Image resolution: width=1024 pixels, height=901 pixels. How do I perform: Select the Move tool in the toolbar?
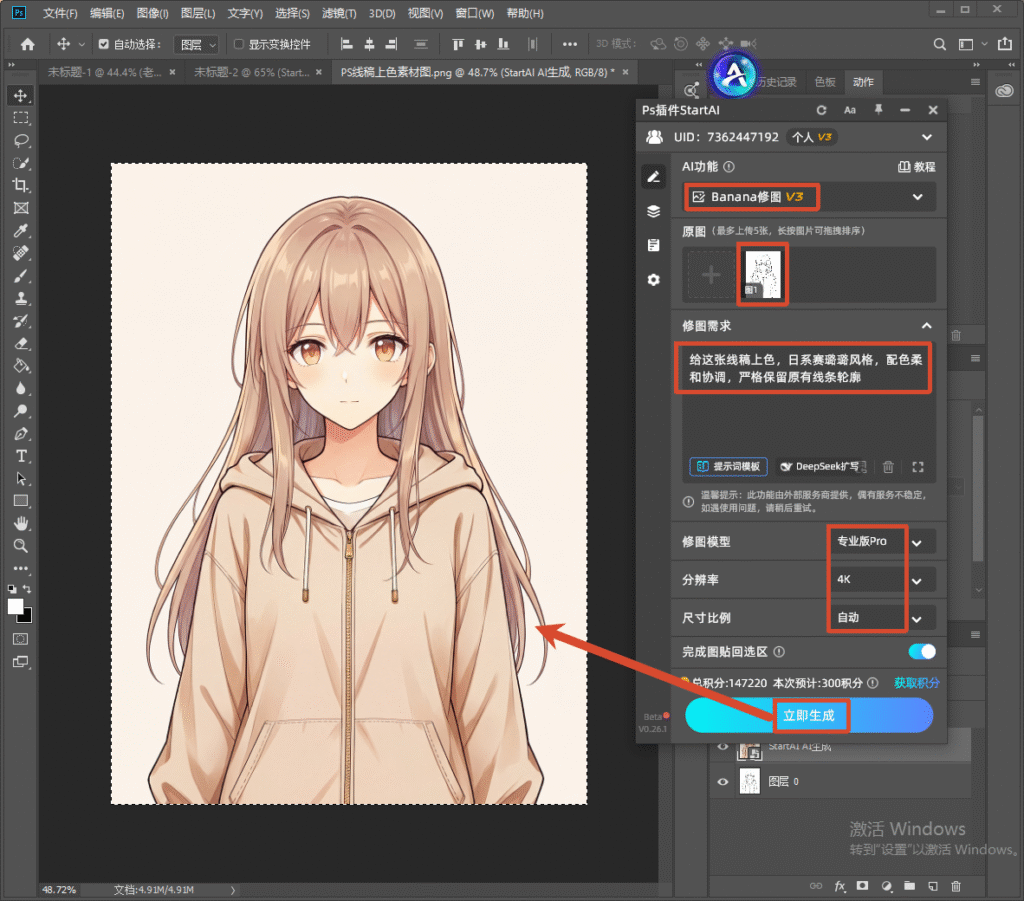pyautogui.click(x=21, y=95)
